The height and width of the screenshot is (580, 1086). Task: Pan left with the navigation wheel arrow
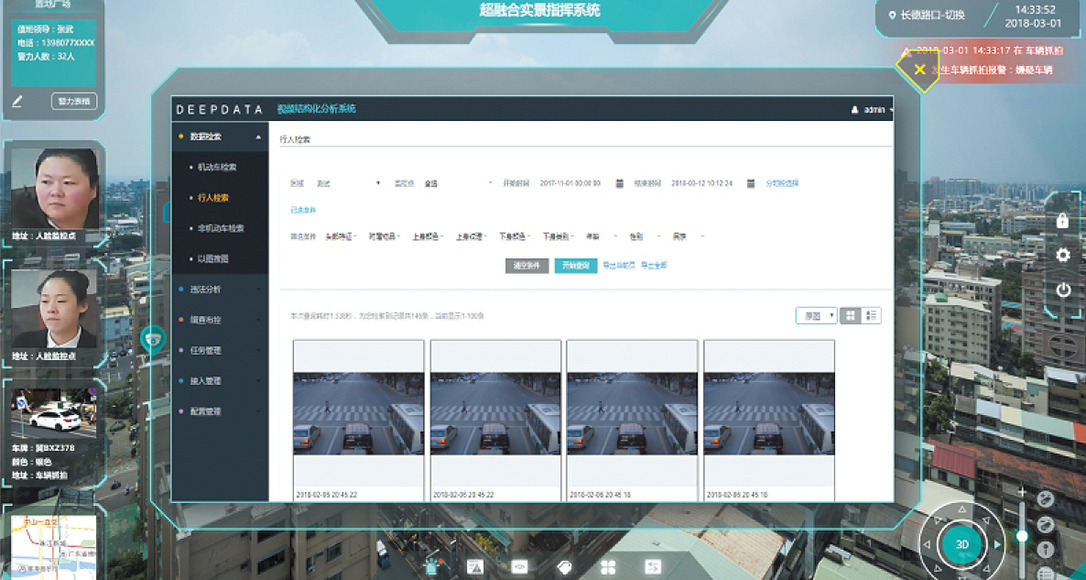coord(929,544)
